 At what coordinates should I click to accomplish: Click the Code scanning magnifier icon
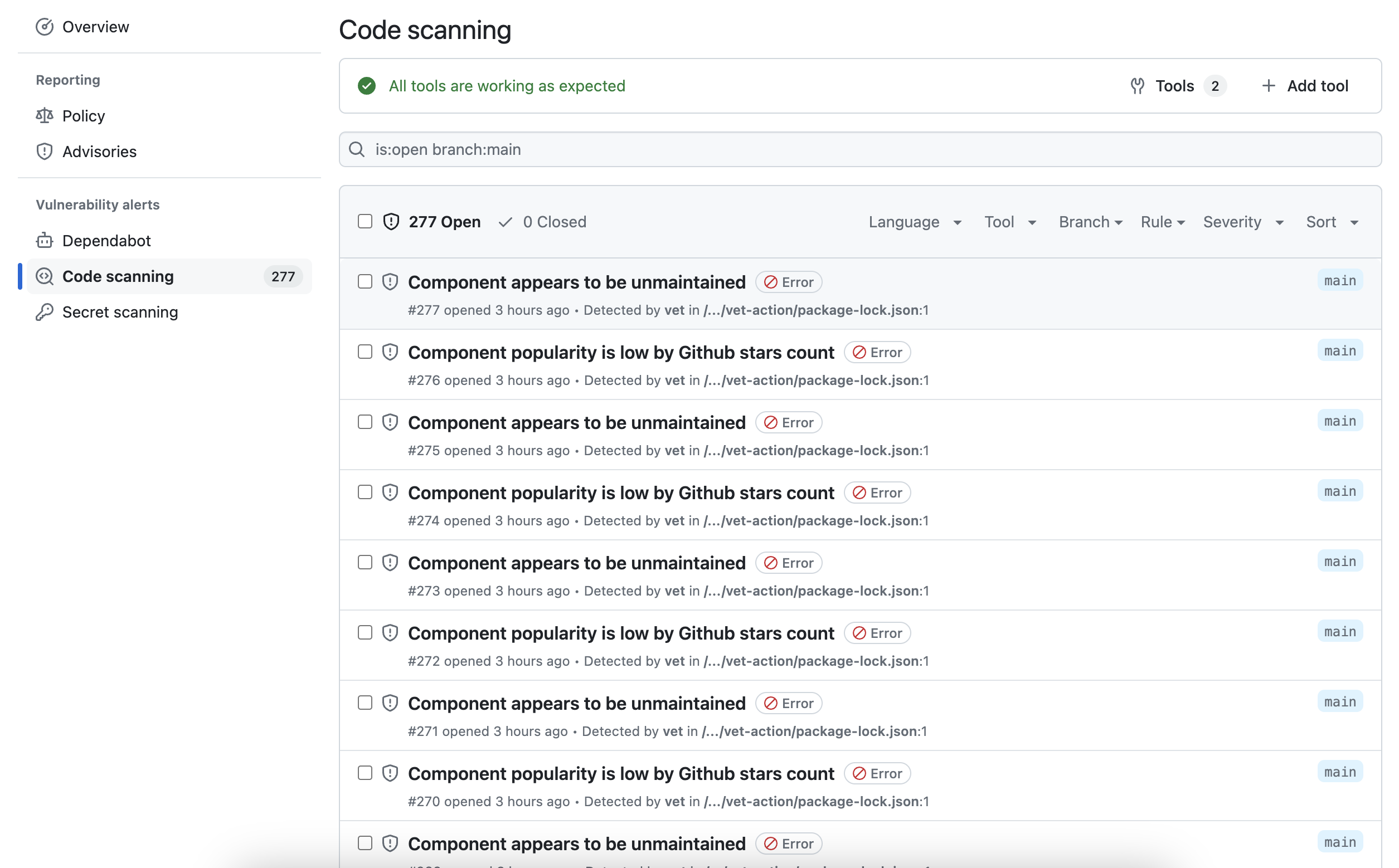click(45, 276)
